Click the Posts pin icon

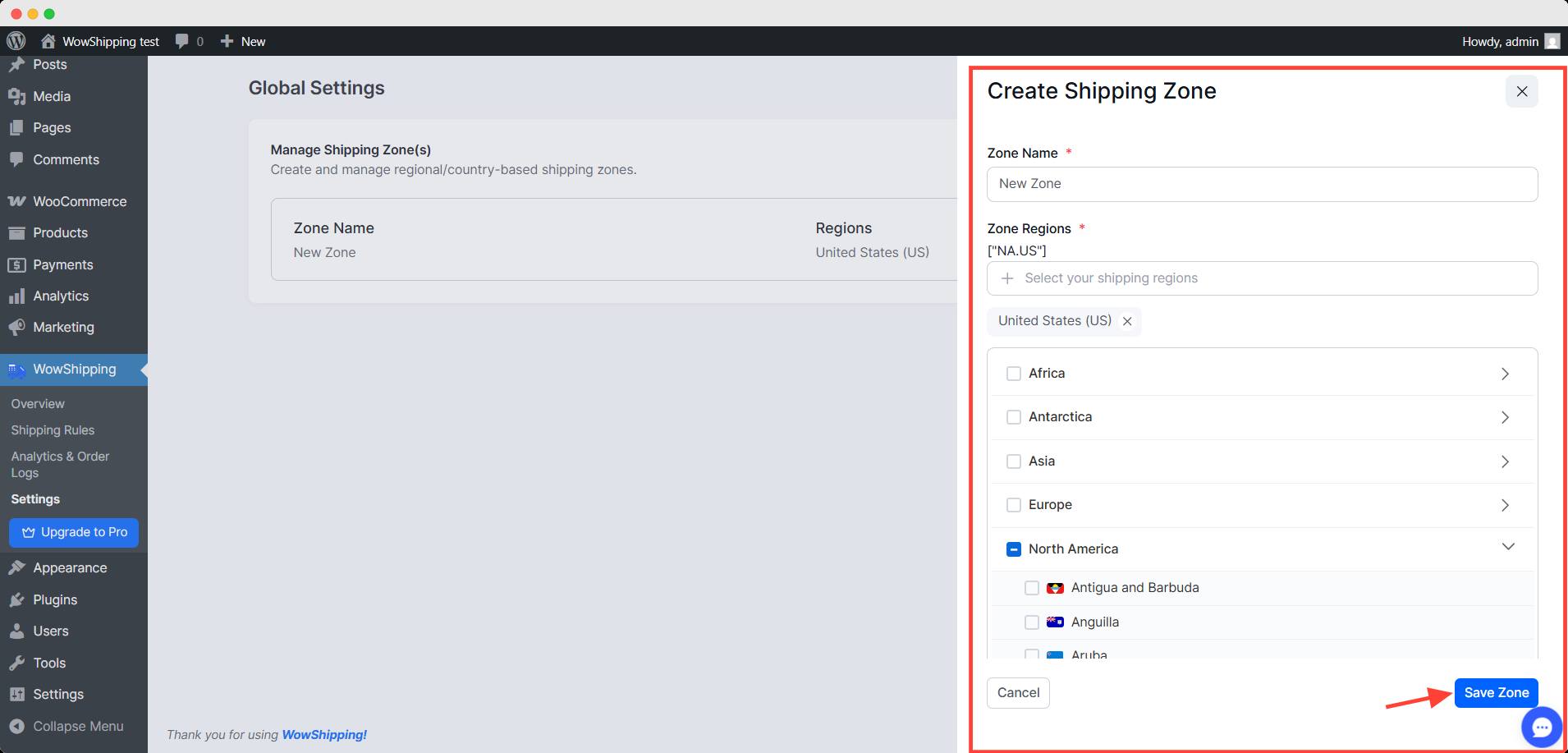coord(16,64)
